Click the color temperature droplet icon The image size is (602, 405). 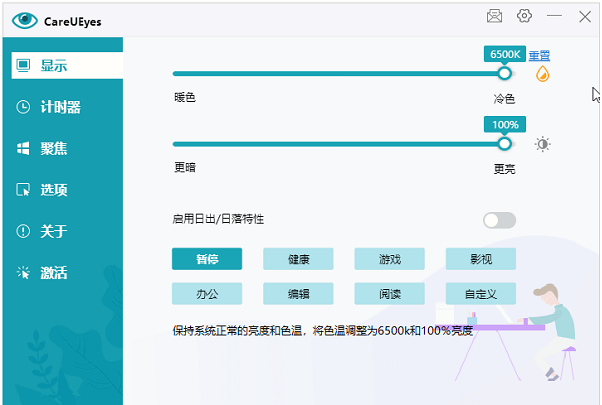coord(543,74)
